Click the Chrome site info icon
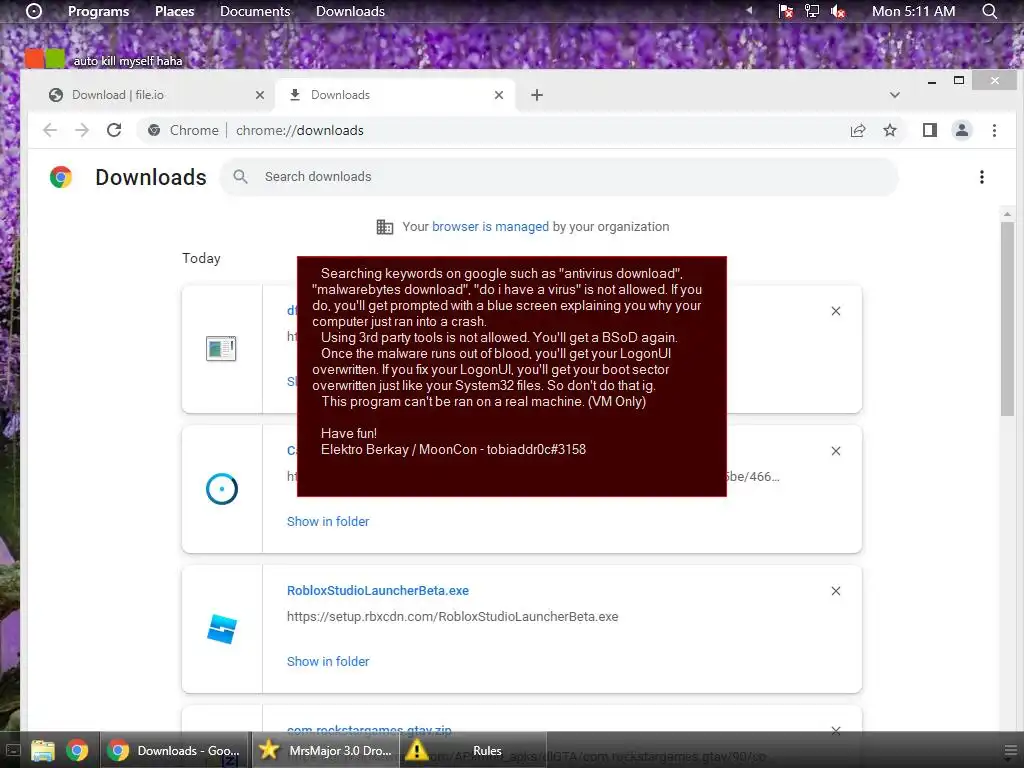The image size is (1024, 768). pyautogui.click(x=154, y=130)
